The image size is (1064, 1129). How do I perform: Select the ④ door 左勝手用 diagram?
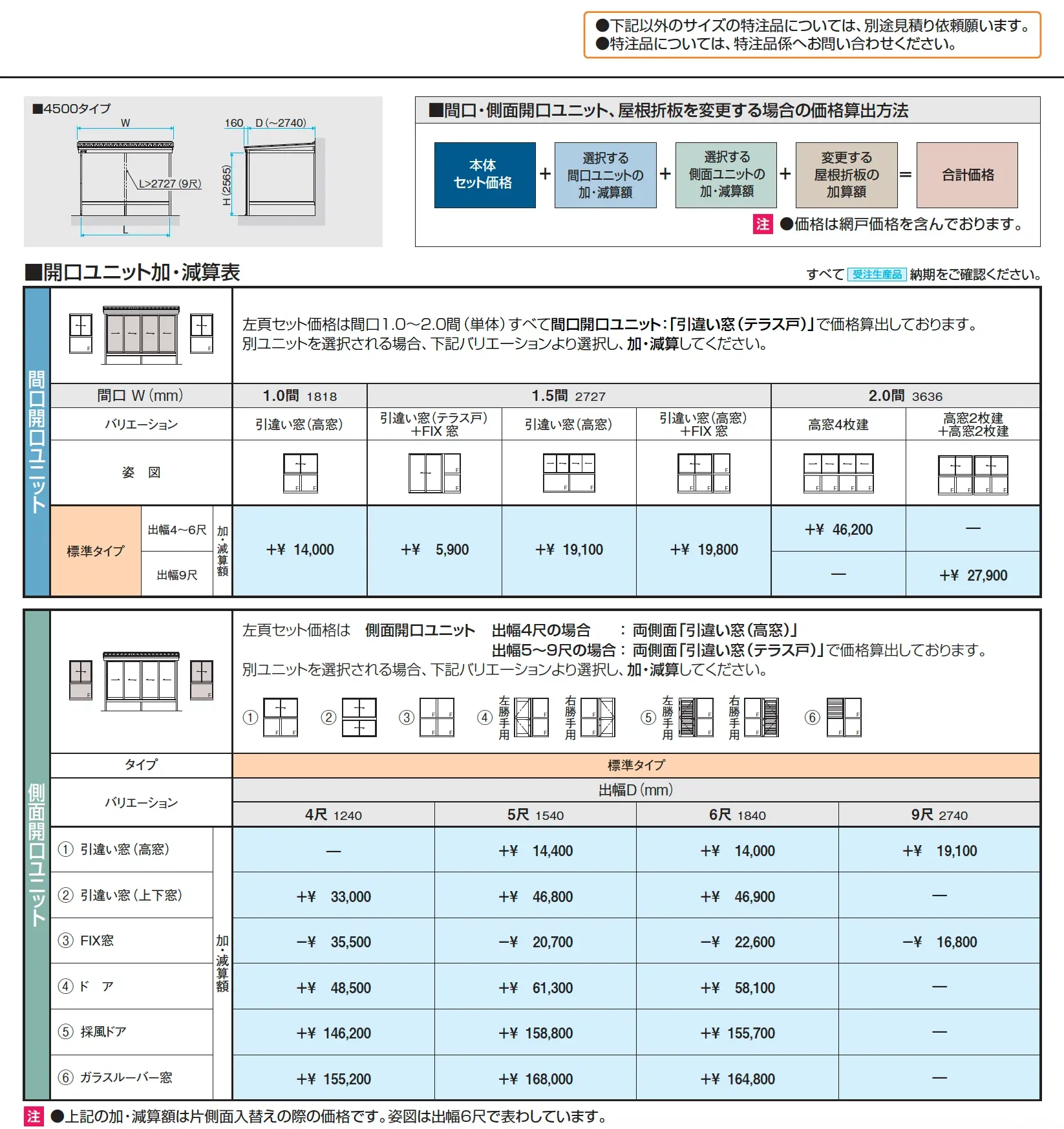[x=531, y=717]
